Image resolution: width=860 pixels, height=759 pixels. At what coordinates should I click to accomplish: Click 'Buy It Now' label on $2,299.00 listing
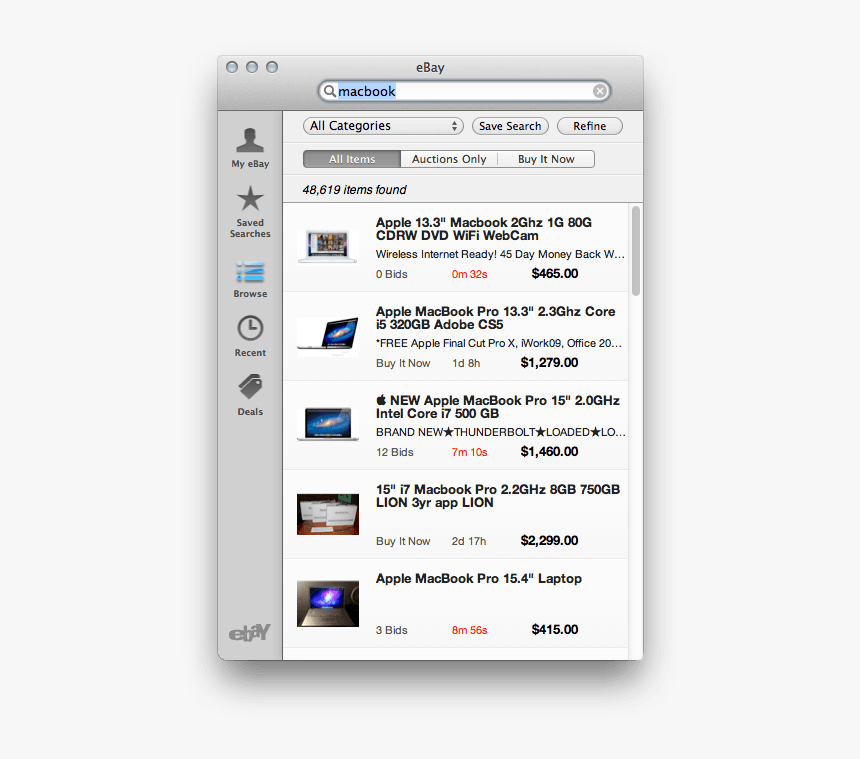point(403,541)
